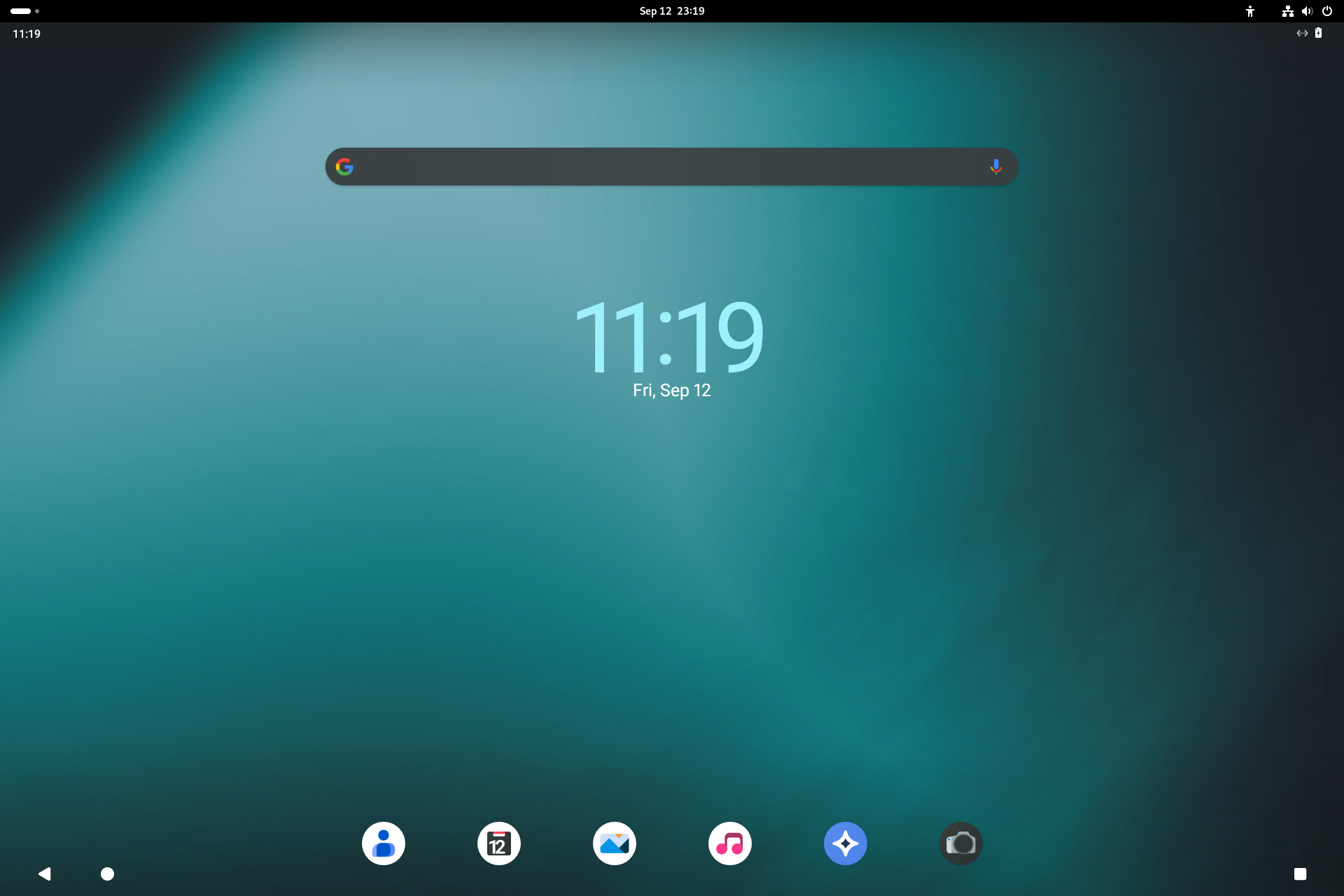This screenshot has width=1344, height=896.
Task: Open the Sep 12 23:19 calendar menu
Action: click(x=671, y=11)
